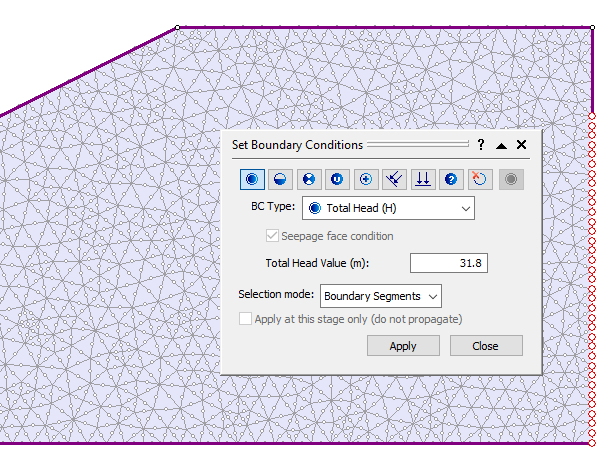Click the Apply button
The height and width of the screenshot is (467, 611).
tap(403, 346)
